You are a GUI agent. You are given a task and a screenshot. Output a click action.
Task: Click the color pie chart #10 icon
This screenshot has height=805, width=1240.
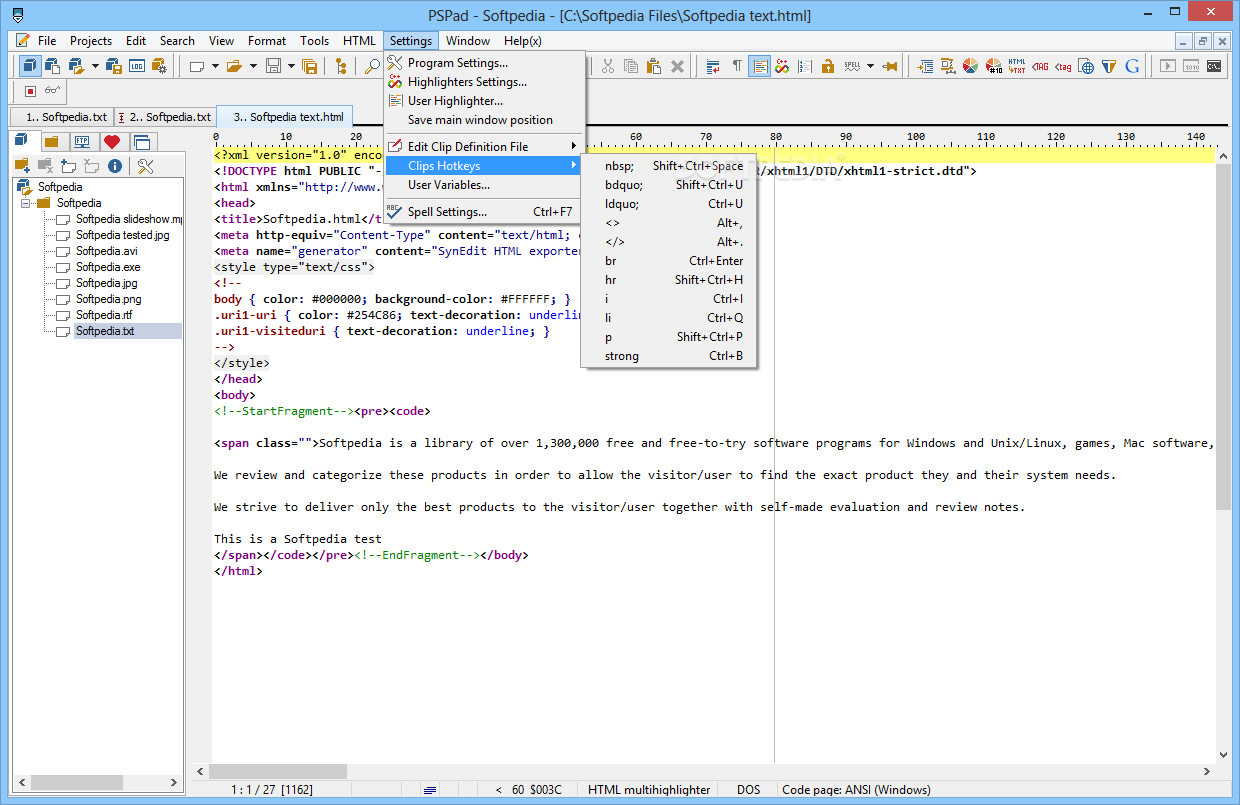click(x=993, y=66)
